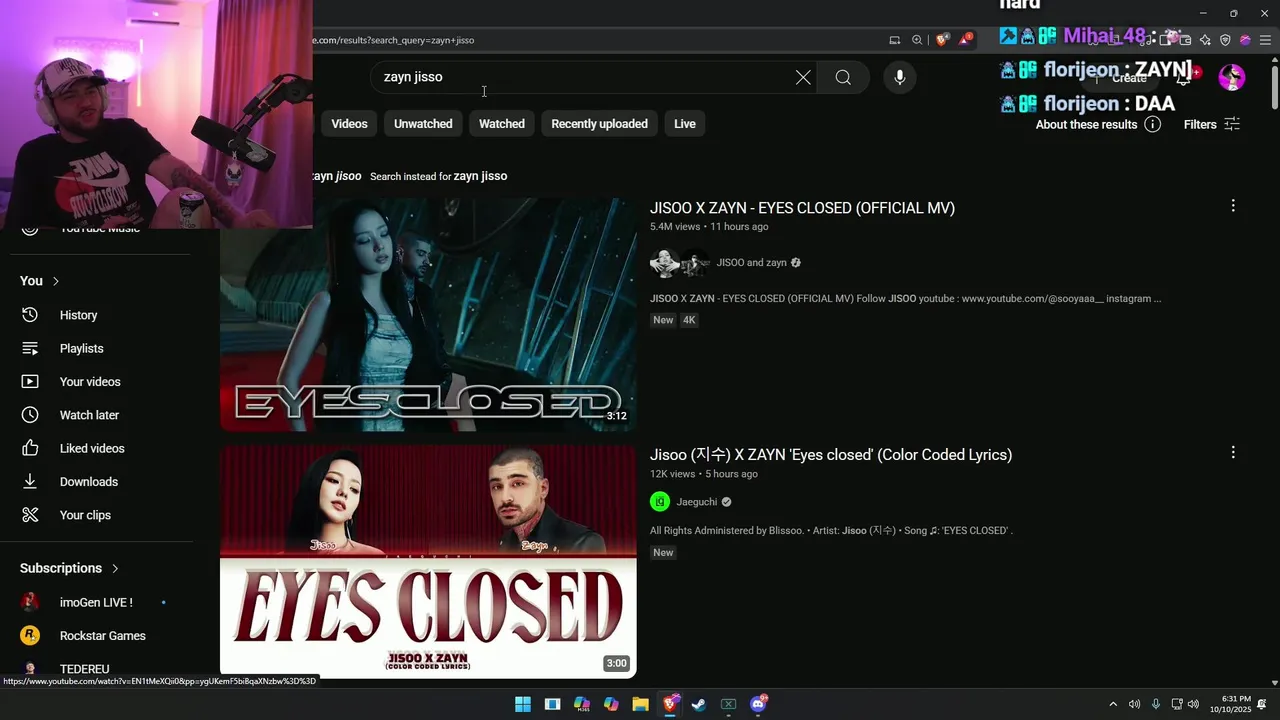This screenshot has height=720, width=1280.
Task: Open the browser hamburger menu
Action: [x=1265, y=40]
